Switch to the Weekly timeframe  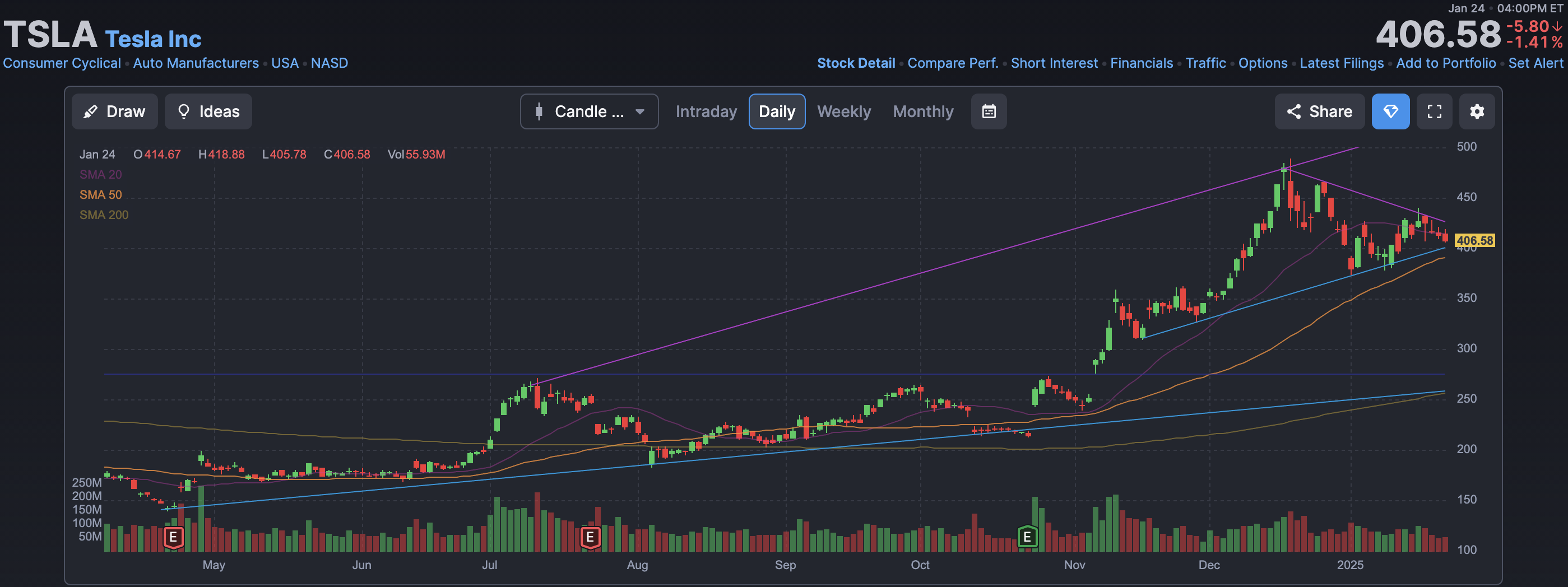843,111
